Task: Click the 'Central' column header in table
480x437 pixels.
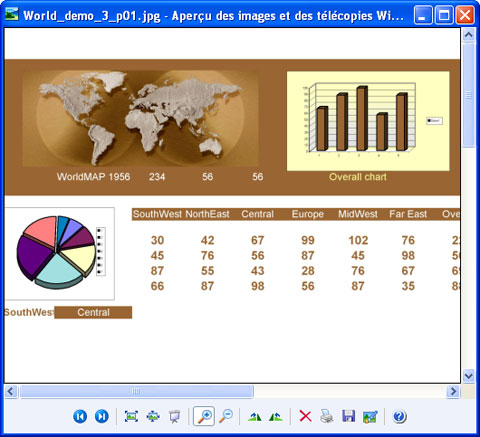Action: point(257,214)
